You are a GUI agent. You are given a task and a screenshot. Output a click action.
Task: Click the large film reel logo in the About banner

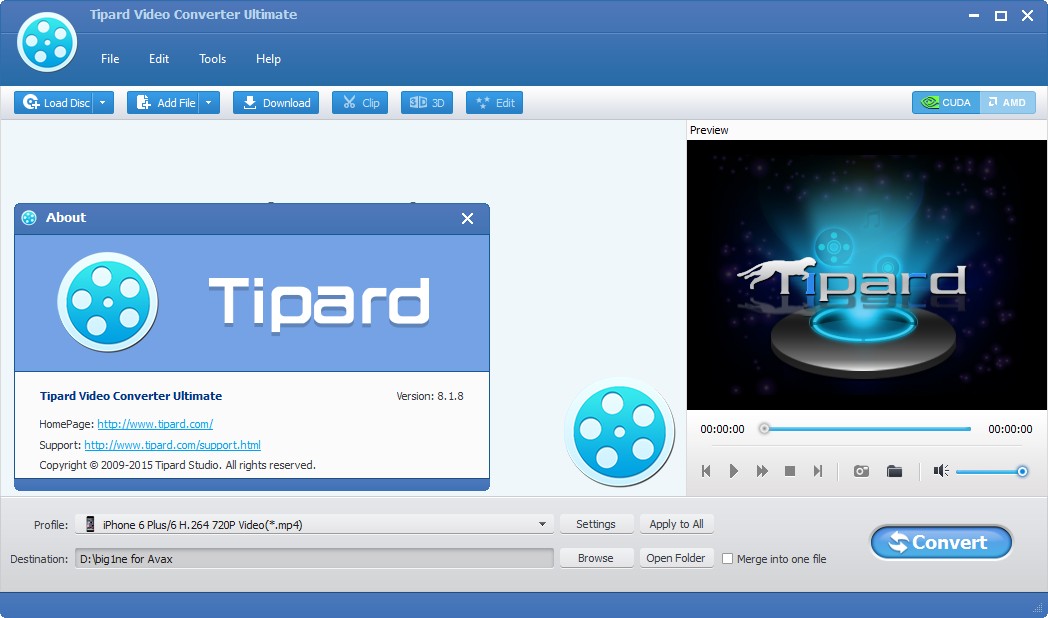108,302
